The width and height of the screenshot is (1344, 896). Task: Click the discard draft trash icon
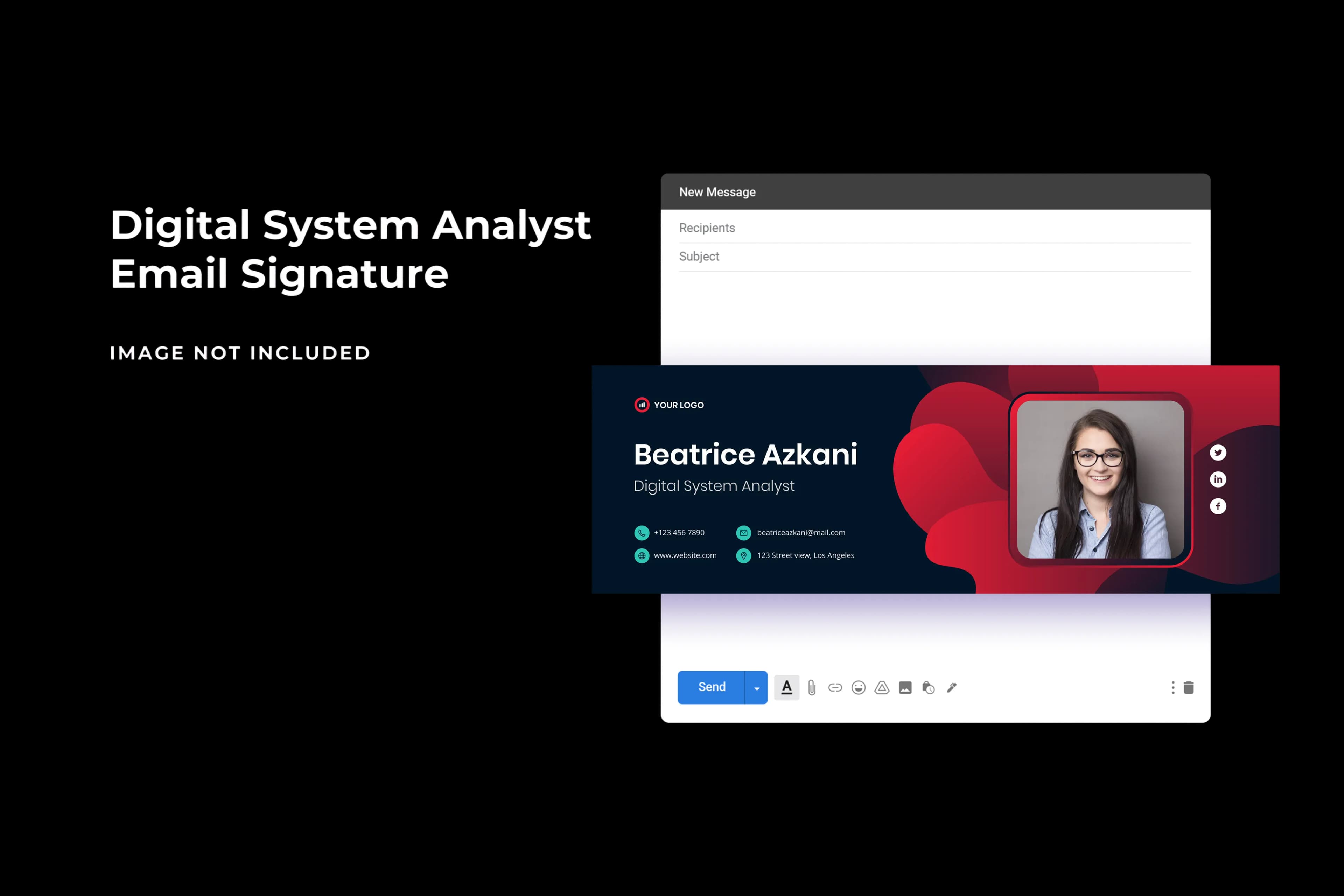click(x=1189, y=688)
